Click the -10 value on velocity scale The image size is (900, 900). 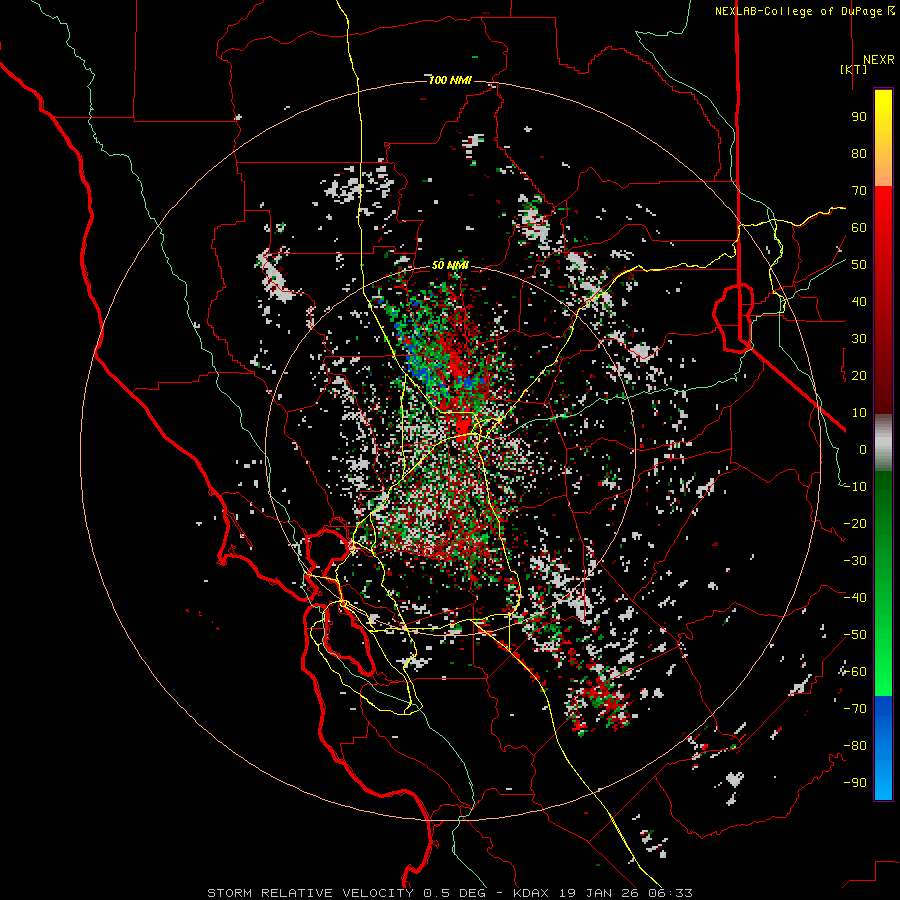point(855,487)
